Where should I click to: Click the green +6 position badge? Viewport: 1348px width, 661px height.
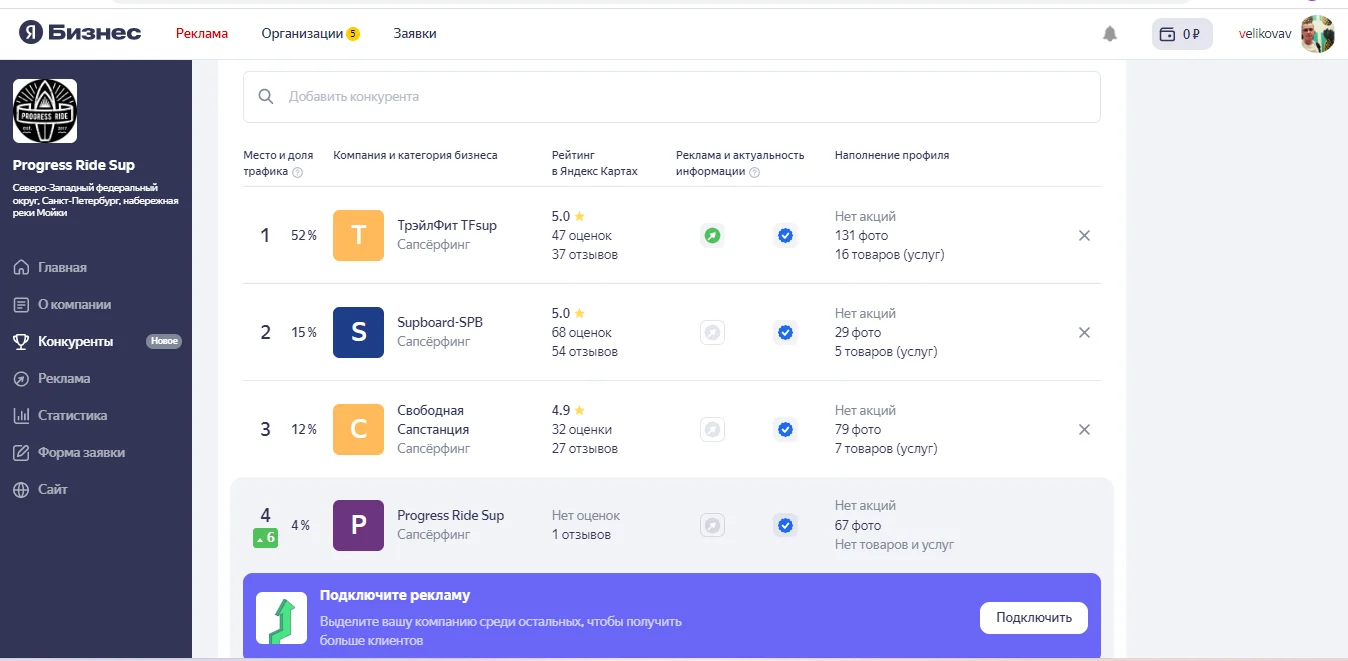(265, 538)
